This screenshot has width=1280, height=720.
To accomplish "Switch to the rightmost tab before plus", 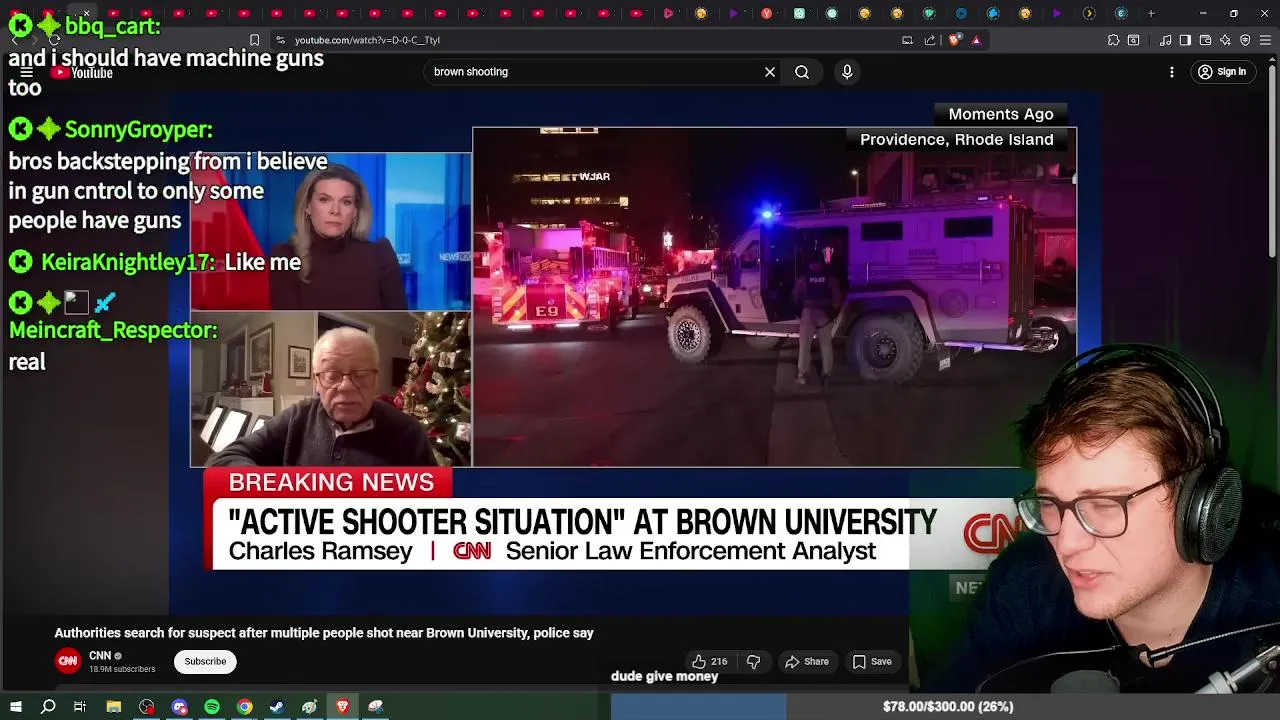I will coord(1121,13).
